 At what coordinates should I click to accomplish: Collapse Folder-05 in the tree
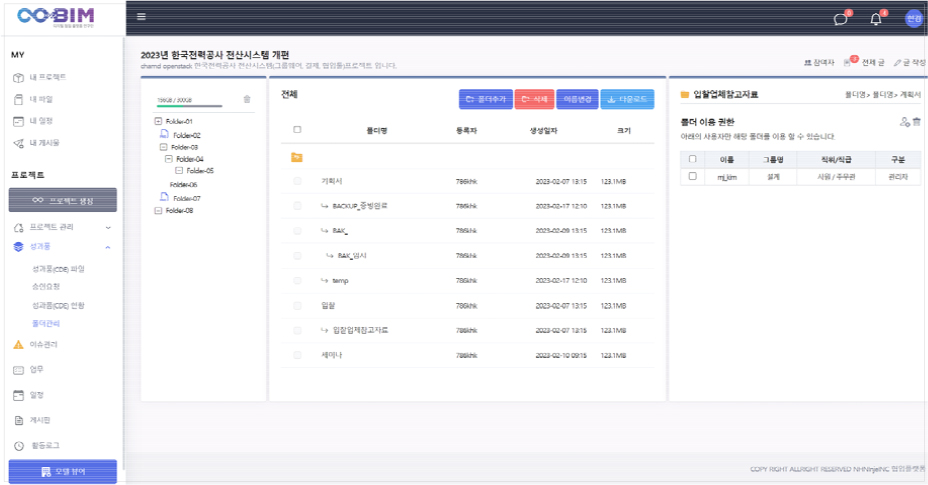click(x=179, y=171)
